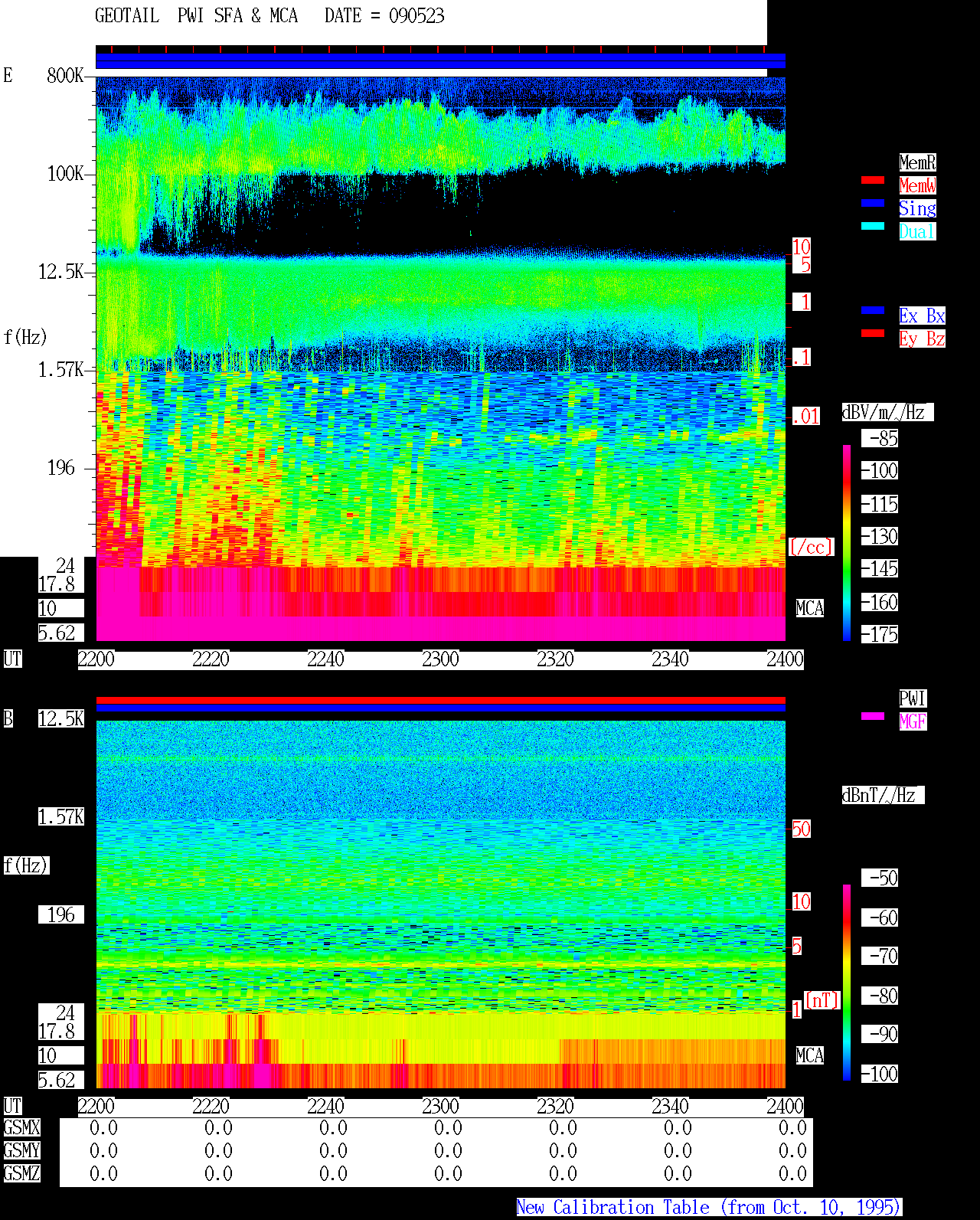Click the 2220 label on upper UT axis
The width and height of the screenshot is (980, 1220).
(x=211, y=659)
